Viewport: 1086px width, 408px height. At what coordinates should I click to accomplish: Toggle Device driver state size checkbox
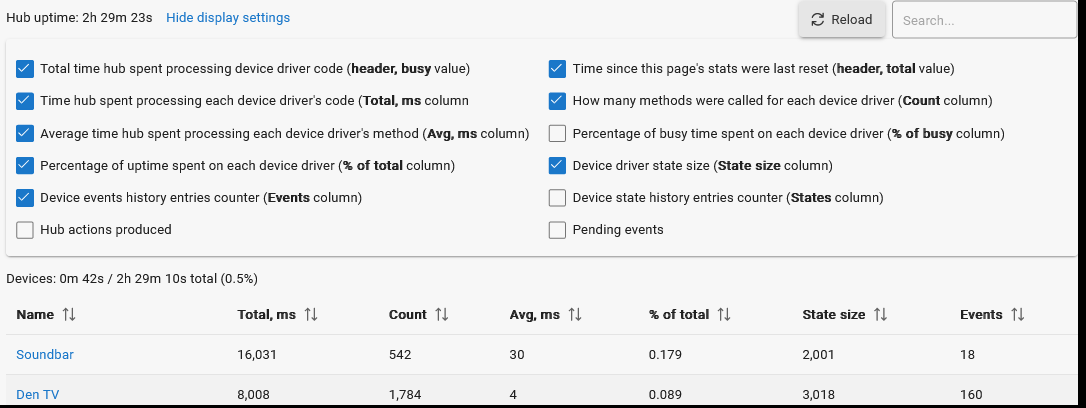pos(558,166)
